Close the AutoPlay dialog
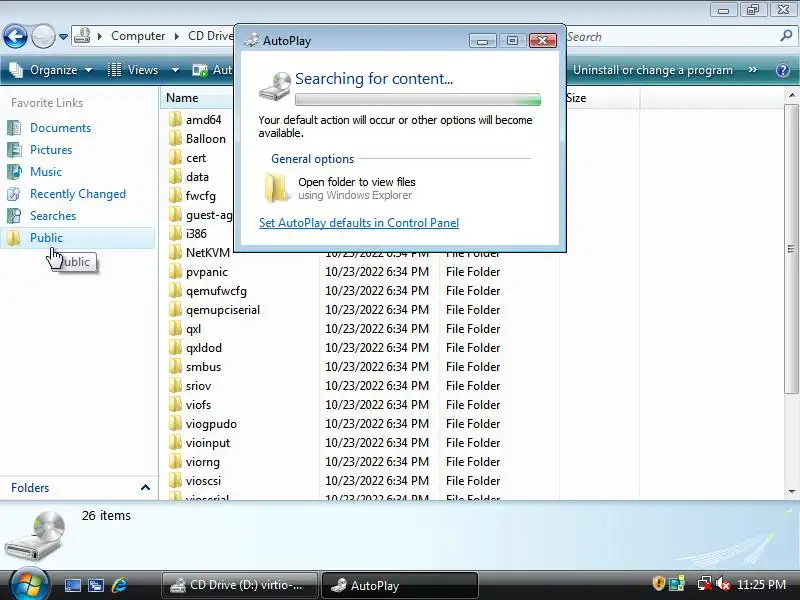Viewport: 800px width, 600px height. [x=542, y=40]
